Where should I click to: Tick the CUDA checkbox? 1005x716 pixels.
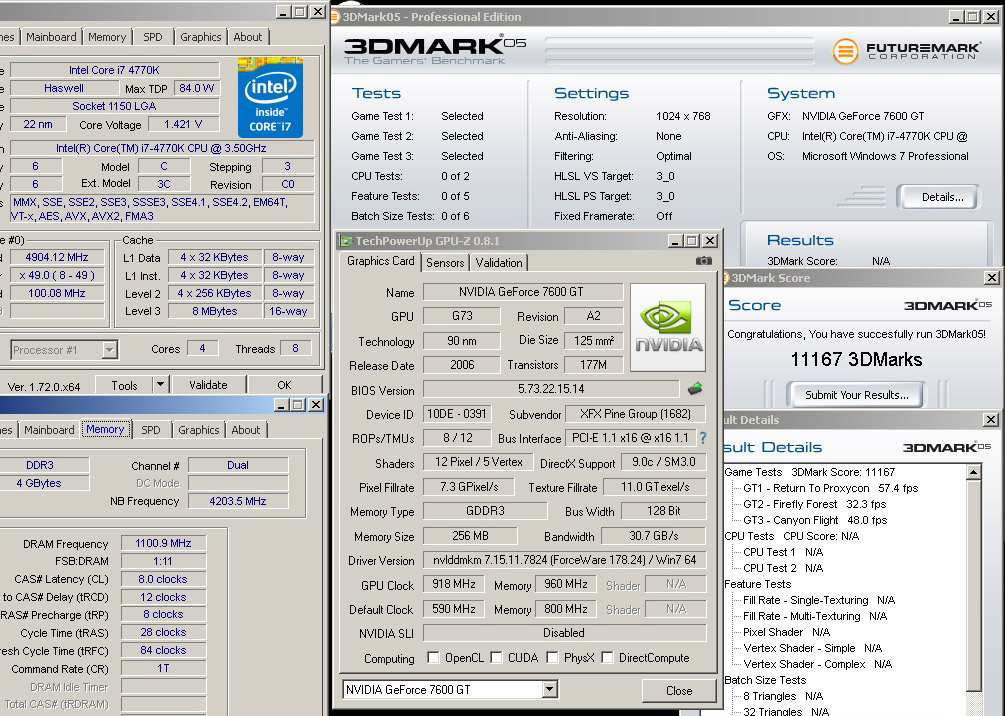click(x=496, y=658)
